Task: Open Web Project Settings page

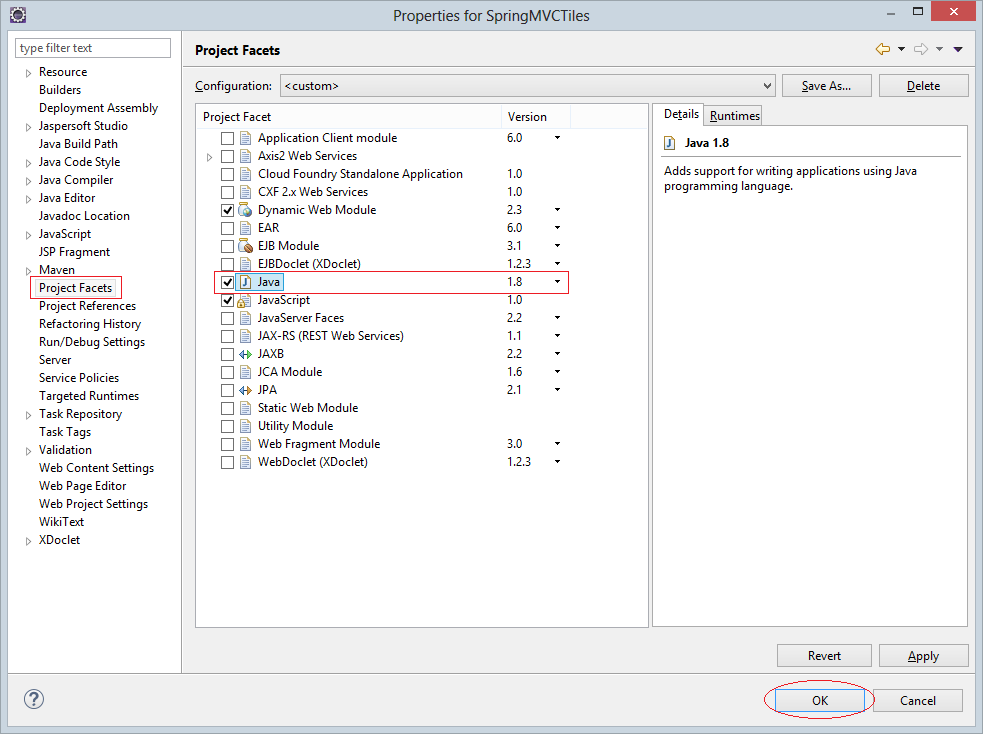Action: click(x=93, y=504)
